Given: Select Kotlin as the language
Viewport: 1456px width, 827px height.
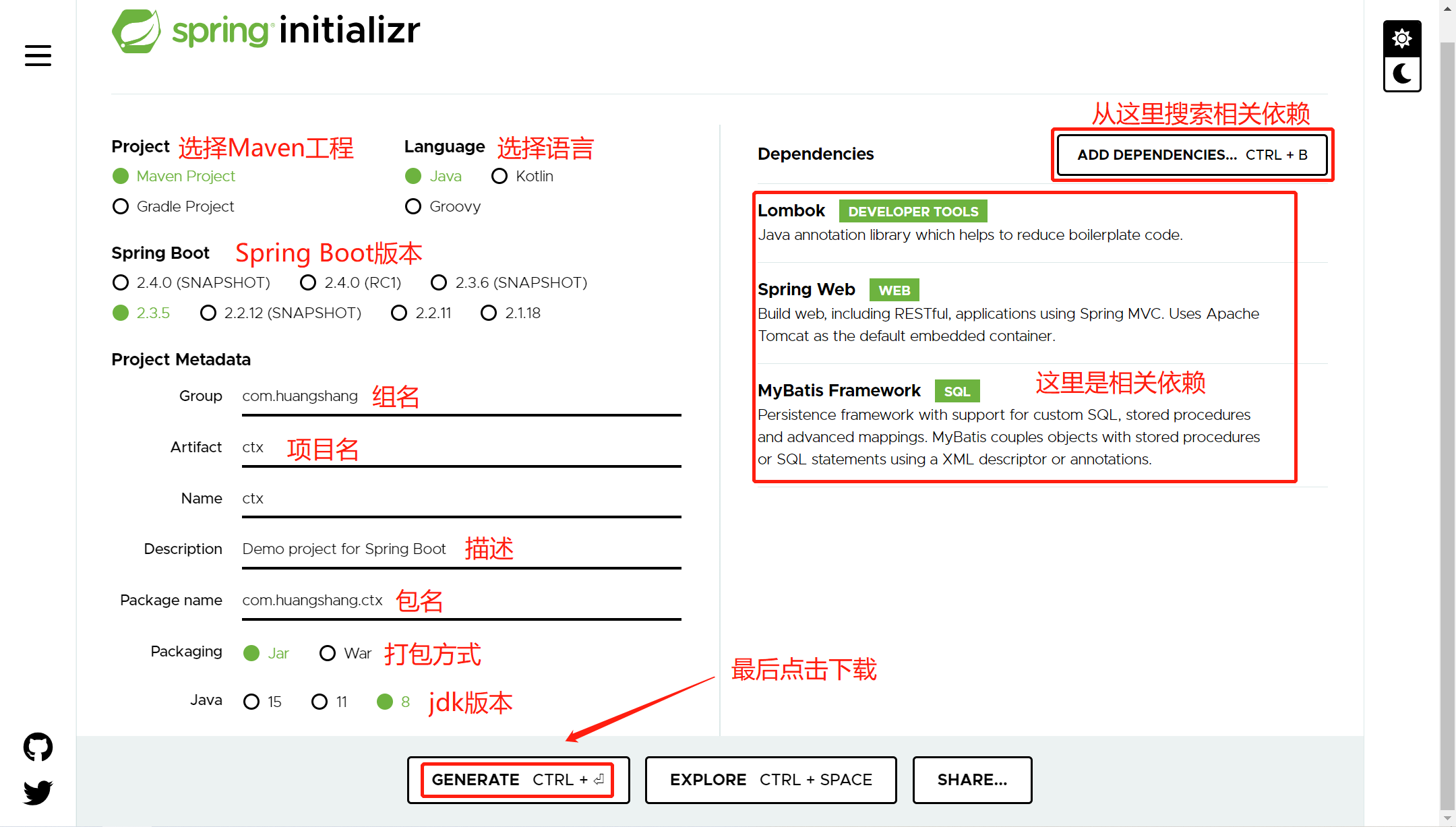Looking at the screenshot, I should pos(499,176).
